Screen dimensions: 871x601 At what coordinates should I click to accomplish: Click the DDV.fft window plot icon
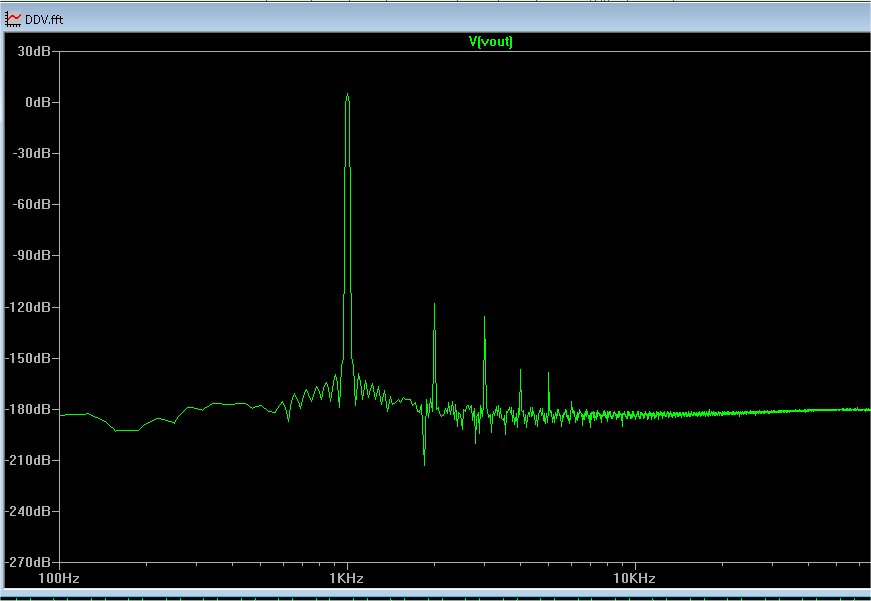coord(13,19)
